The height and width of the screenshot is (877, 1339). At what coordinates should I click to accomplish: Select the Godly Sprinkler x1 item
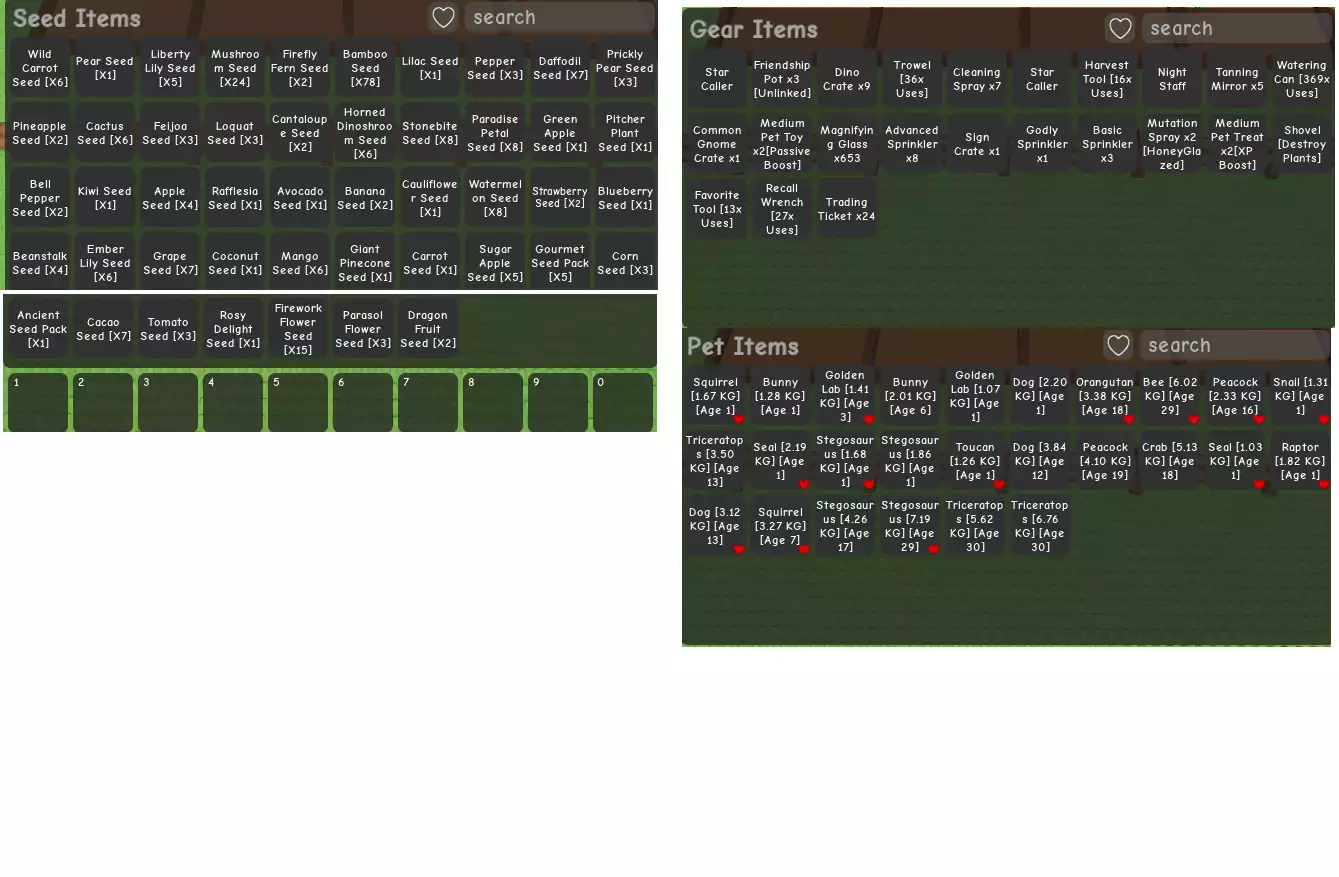click(1041, 144)
